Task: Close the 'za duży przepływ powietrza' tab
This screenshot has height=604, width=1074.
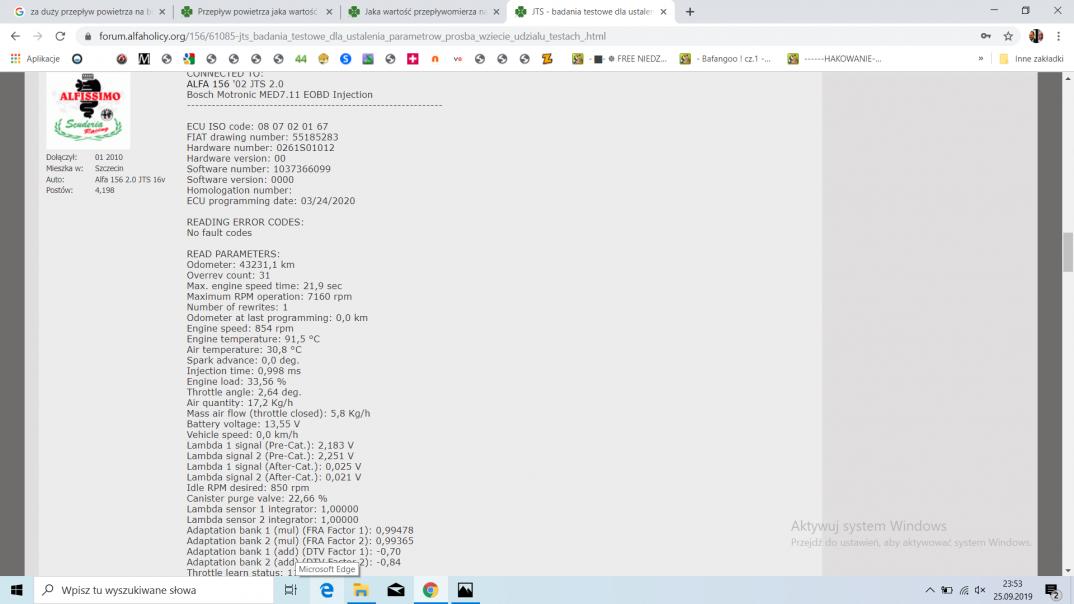Action: [162, 12]
